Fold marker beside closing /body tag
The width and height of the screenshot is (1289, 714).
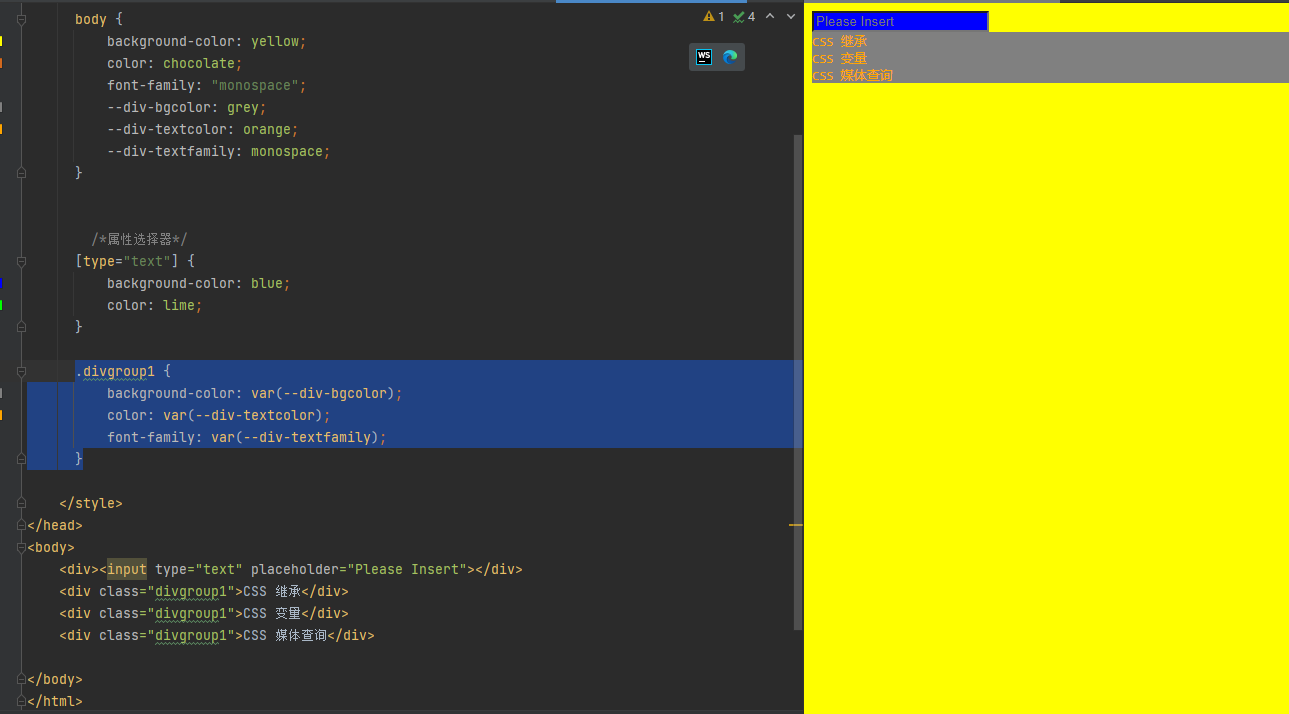pos(21,679)
